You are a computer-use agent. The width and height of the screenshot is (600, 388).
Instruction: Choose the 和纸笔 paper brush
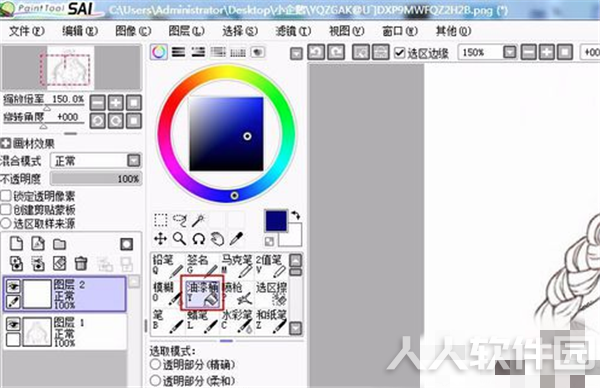tap(271, 321)
